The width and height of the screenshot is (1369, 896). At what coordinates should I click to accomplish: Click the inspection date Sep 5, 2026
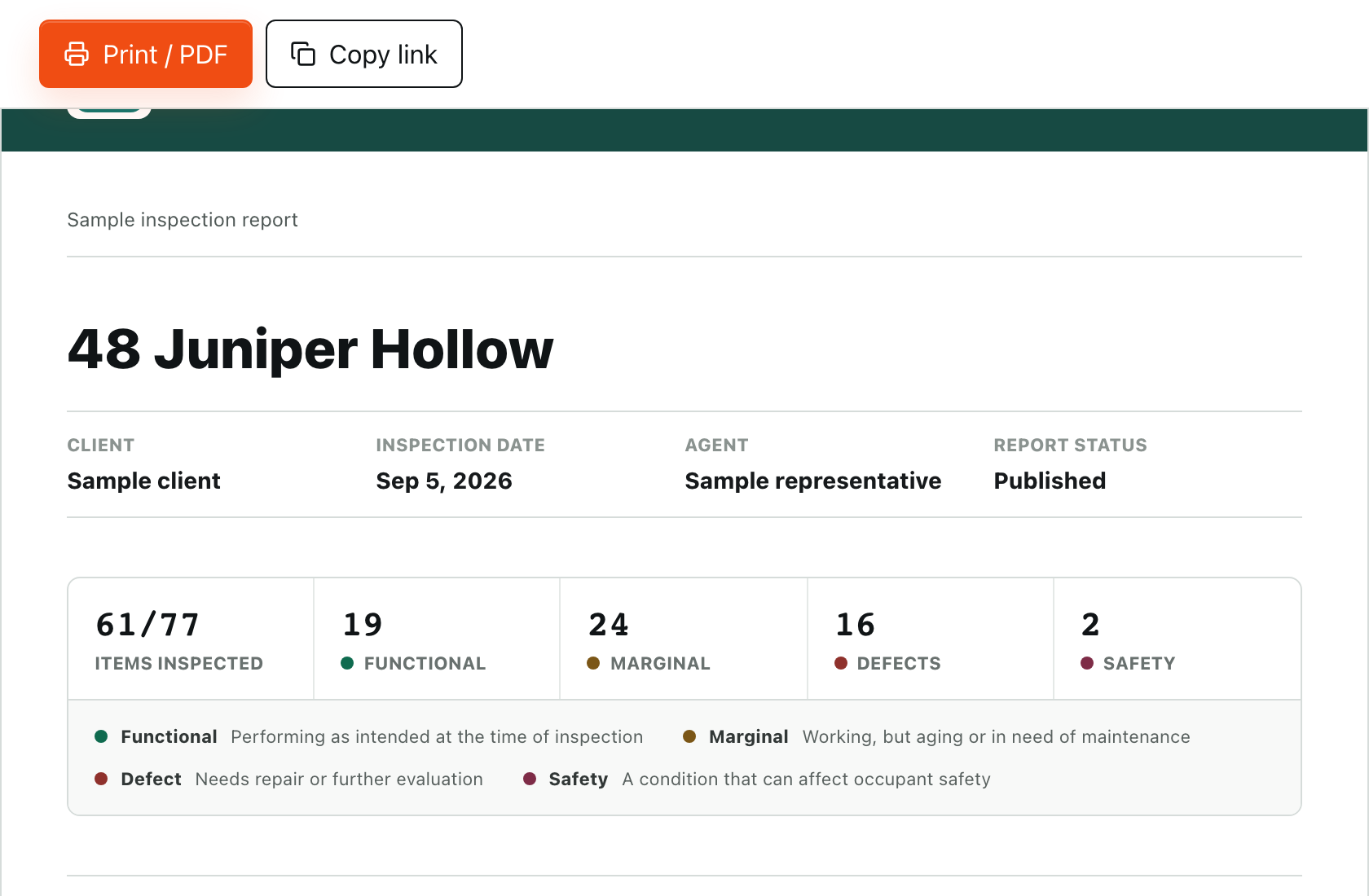pyautogui.click(x=444, y=481)
